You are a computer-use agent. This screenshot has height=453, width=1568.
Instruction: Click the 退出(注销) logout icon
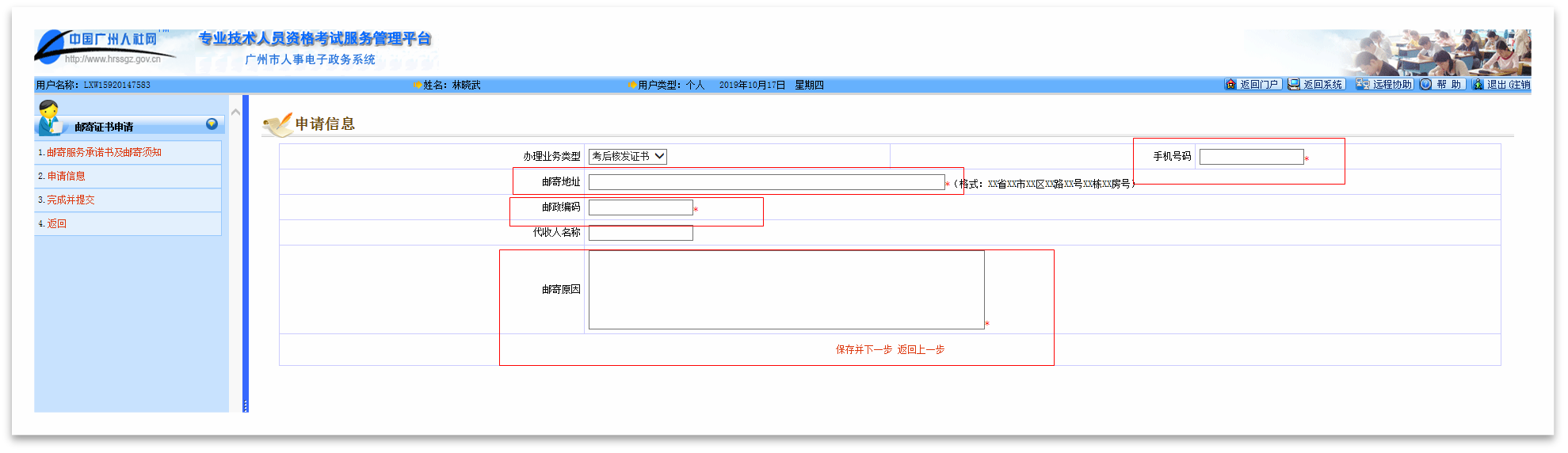[x=1478, y=84]
